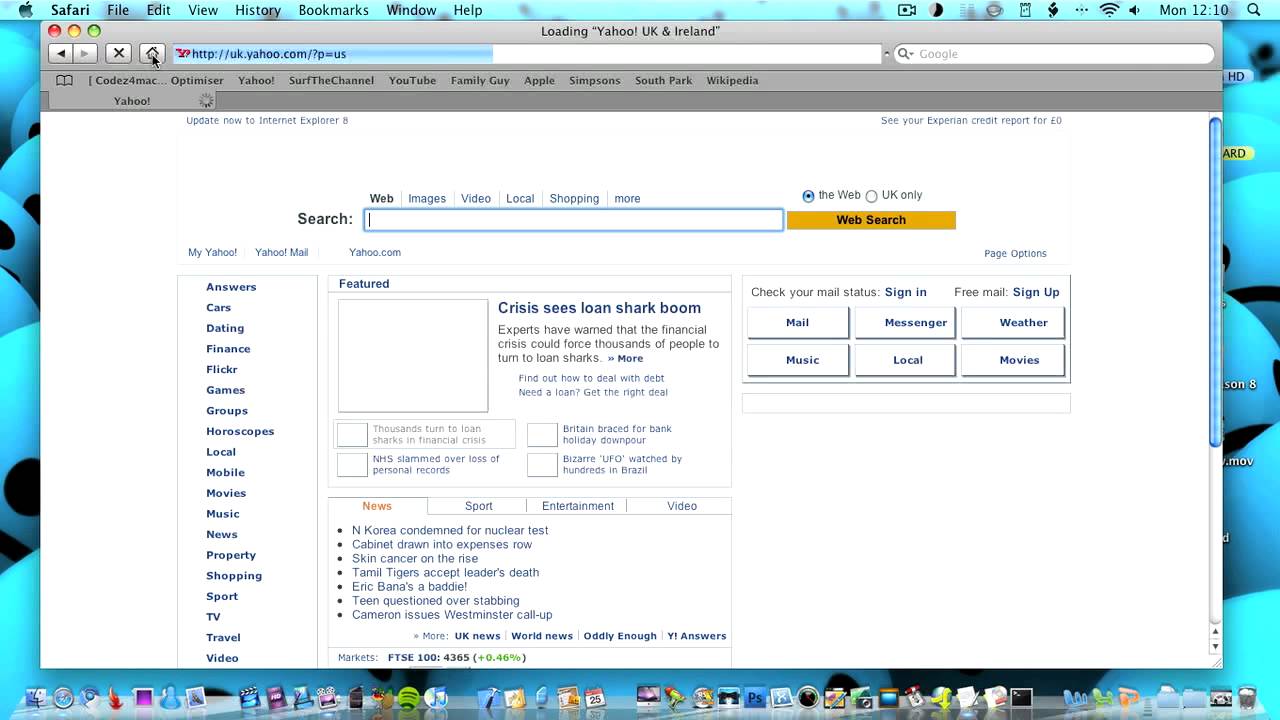Viewport: 1280px width, 720px height.
Task: Switch to the Sport news tab
Action: coord(479,506)
